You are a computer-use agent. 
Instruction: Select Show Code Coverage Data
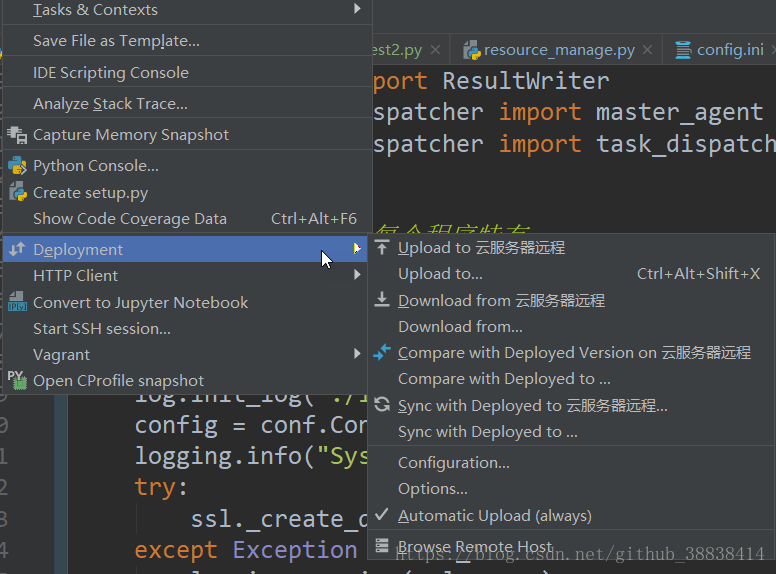(x=188, y=219)
